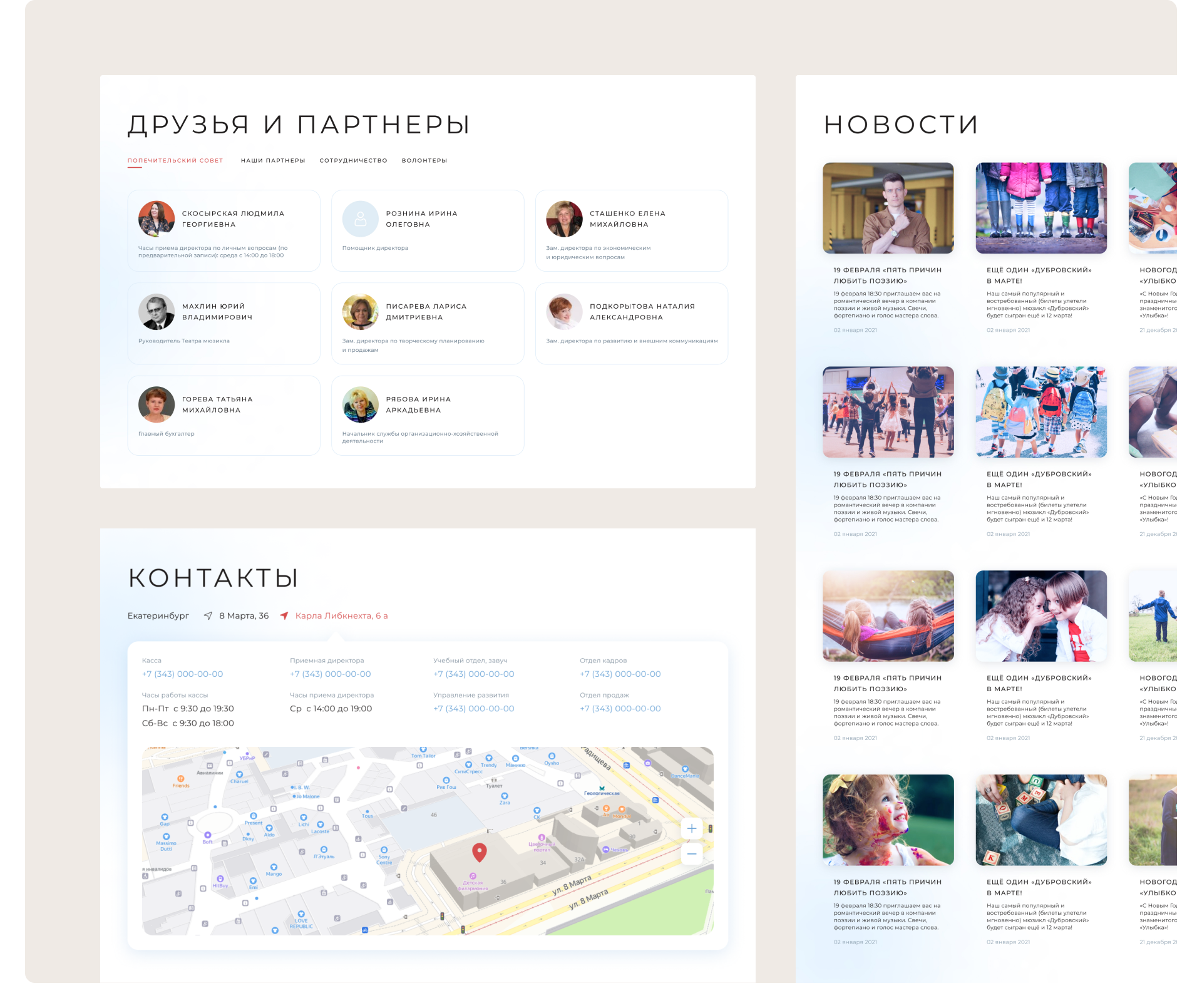This screenshot has width=1202, height=1008.
Task: Select the СОТРУДНИЧЕСТВО tab
Action: click(x=352, y=160)
